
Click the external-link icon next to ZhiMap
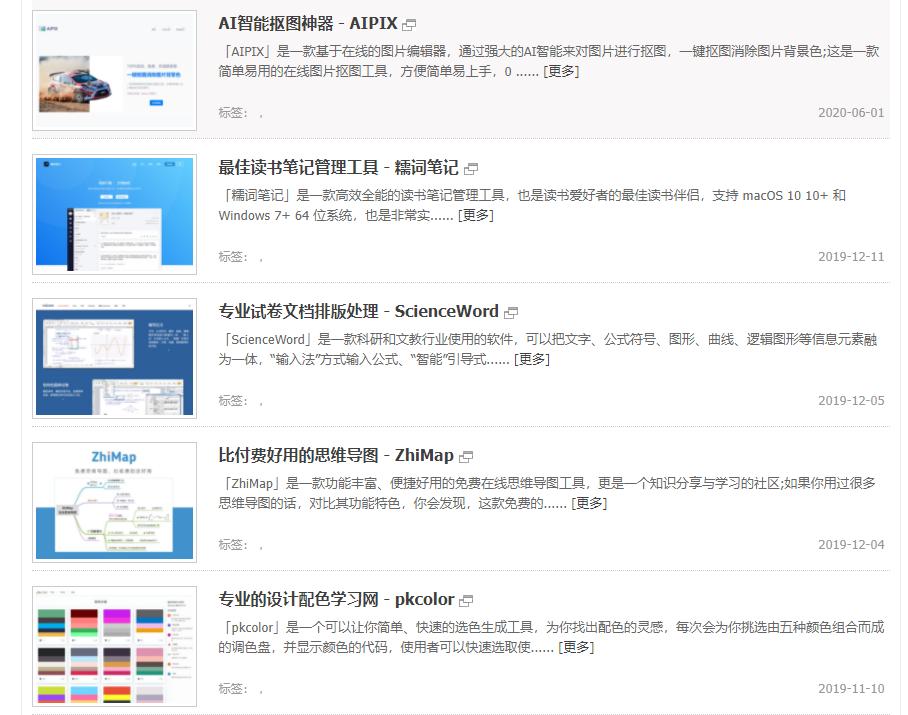(x=466, y=455)
